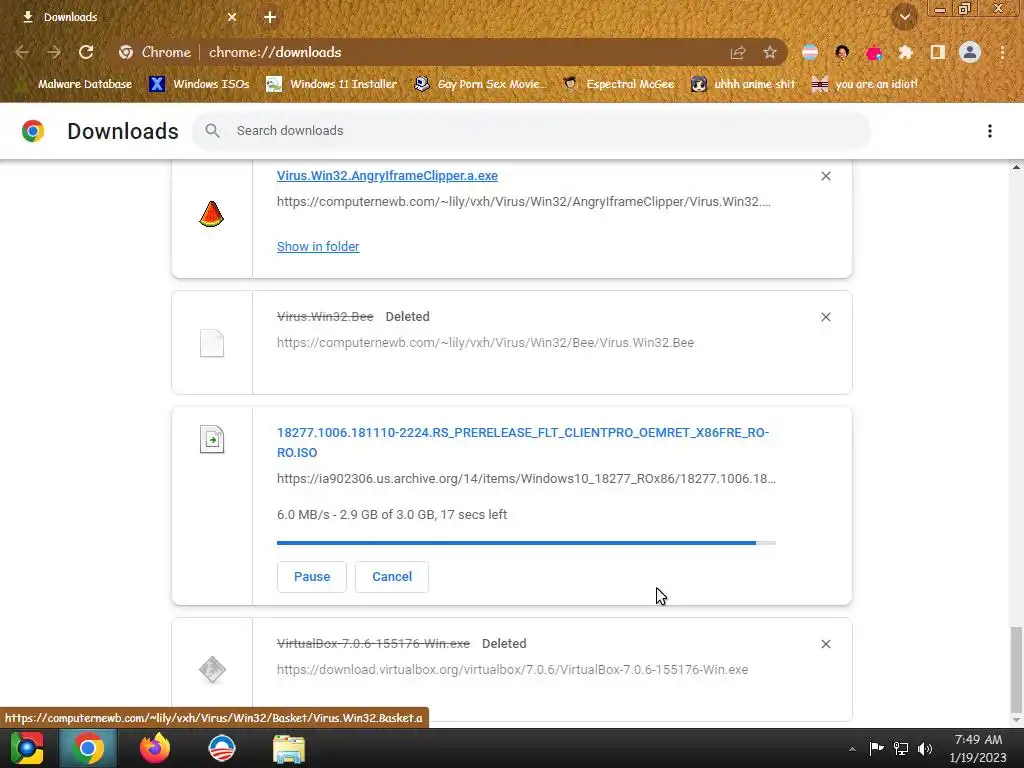Click the Start button on the taskbar

(x=27, y=748)
